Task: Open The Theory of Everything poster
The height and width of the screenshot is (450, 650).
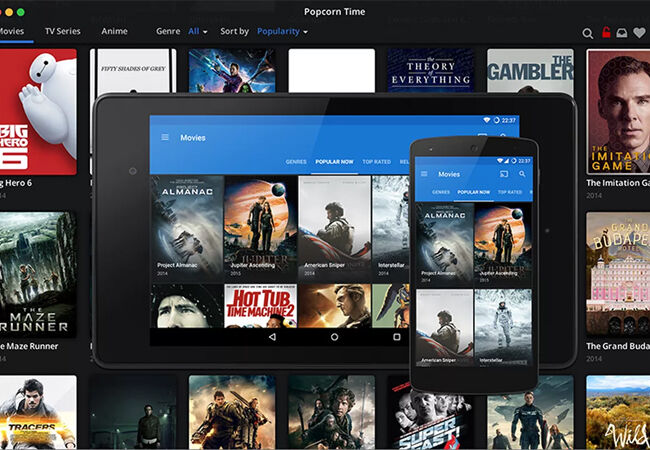Action: click(x=431, y=70)
